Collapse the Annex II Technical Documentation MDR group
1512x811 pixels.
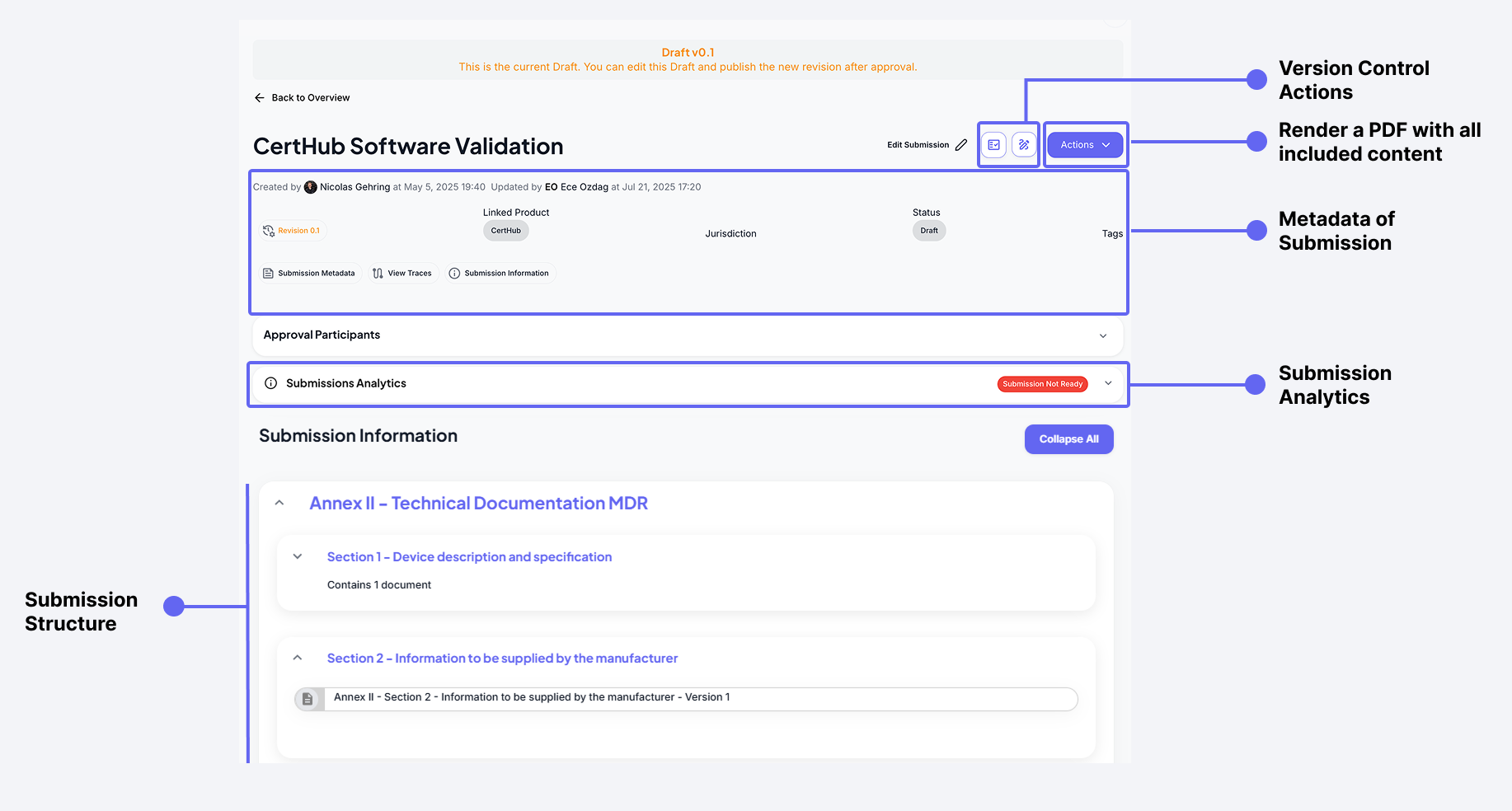coord(279,502)
